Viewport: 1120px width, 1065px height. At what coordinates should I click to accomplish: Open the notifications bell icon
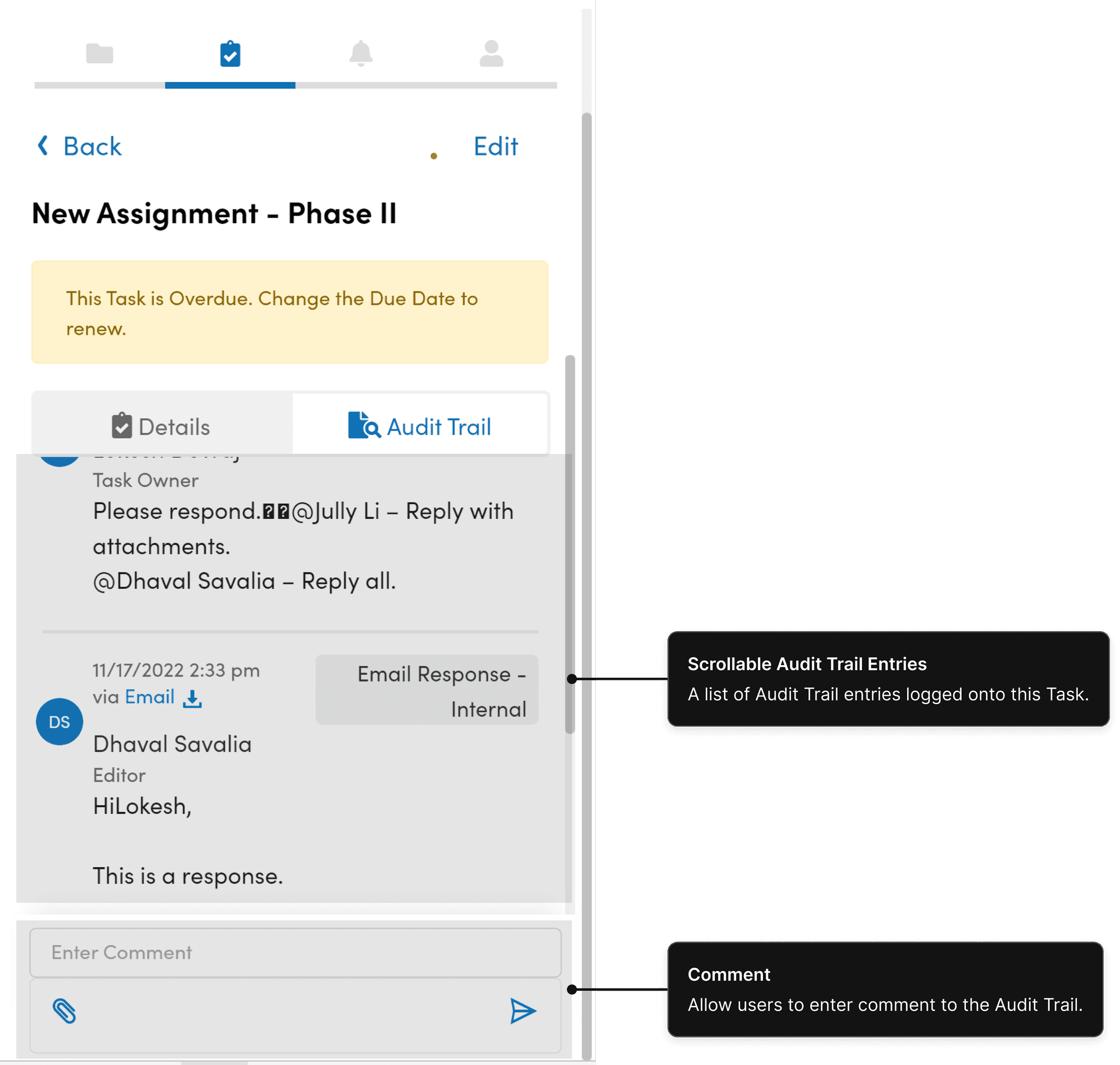pos(360,54)
